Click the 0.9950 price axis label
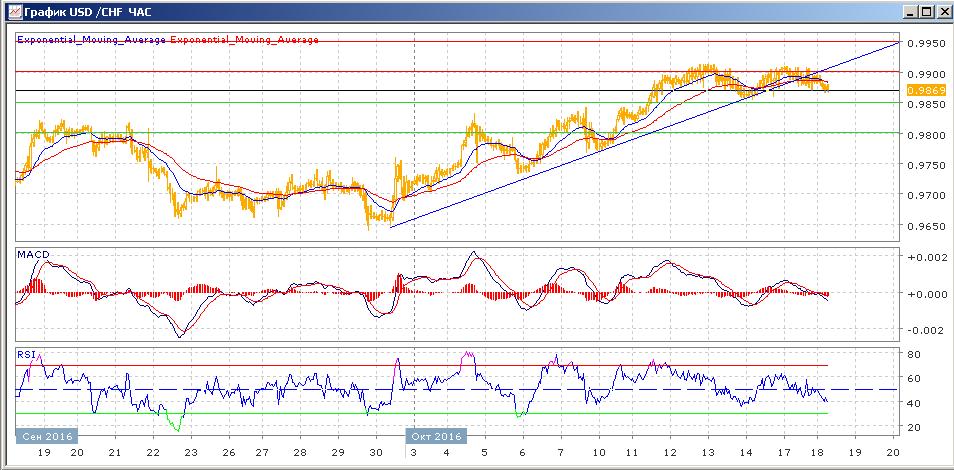954x470 pixels. coord(926,43)
